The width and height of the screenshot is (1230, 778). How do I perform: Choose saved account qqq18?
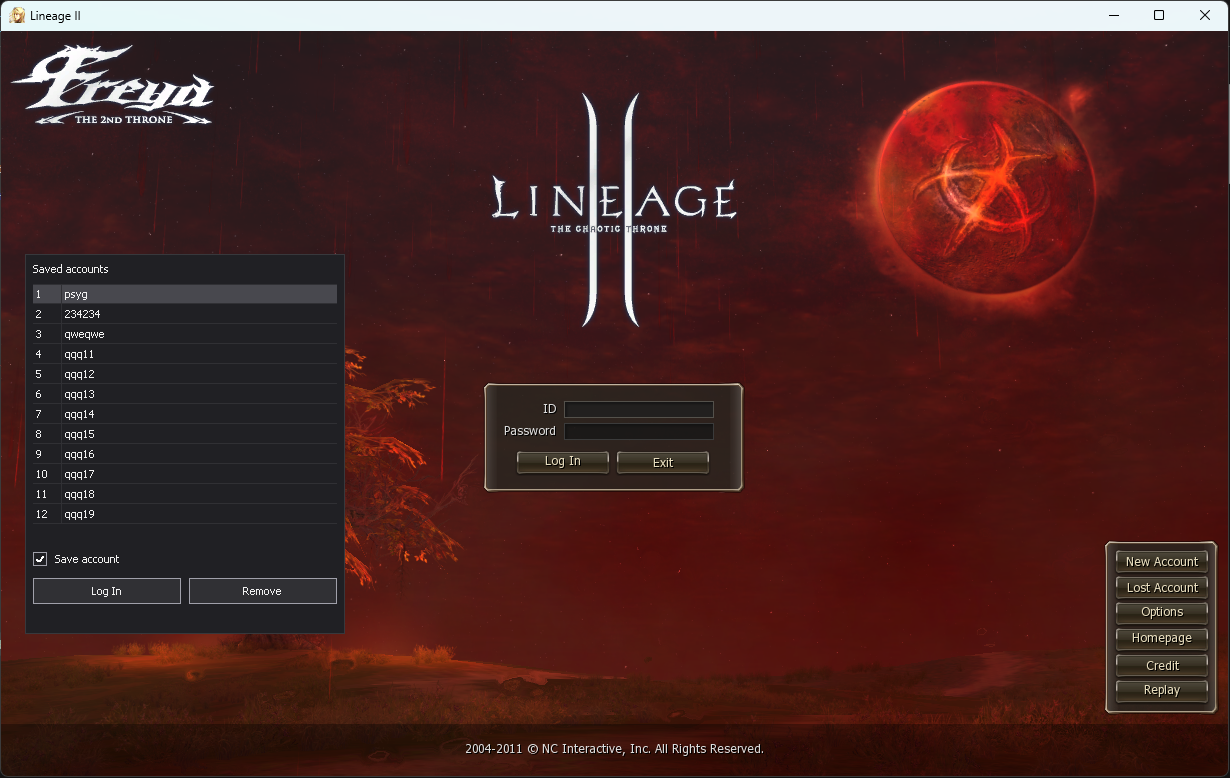(x=185, y=494)
